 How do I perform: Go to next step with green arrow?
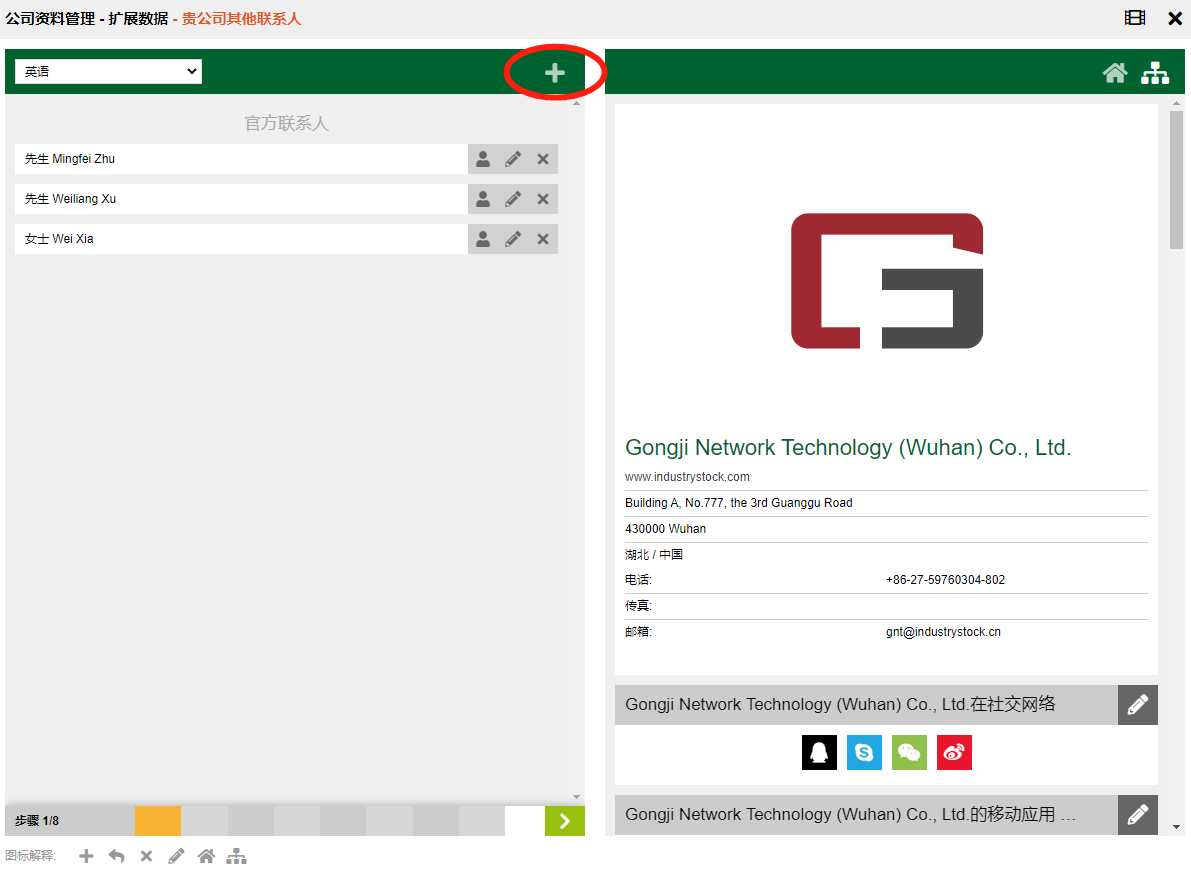[564, 821]
